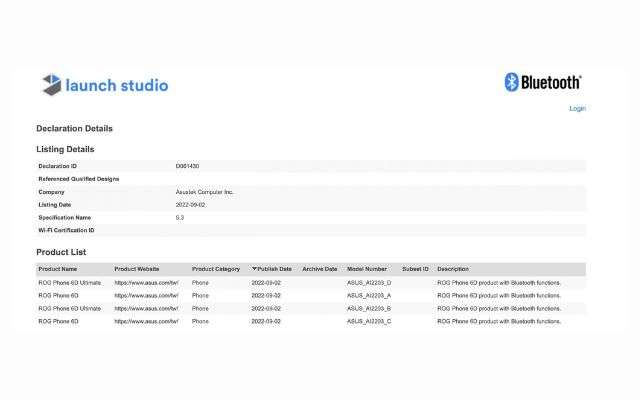Click model number ASUS_AI2203_D
Screen dimensions: 640x400
tap(369, 283)
